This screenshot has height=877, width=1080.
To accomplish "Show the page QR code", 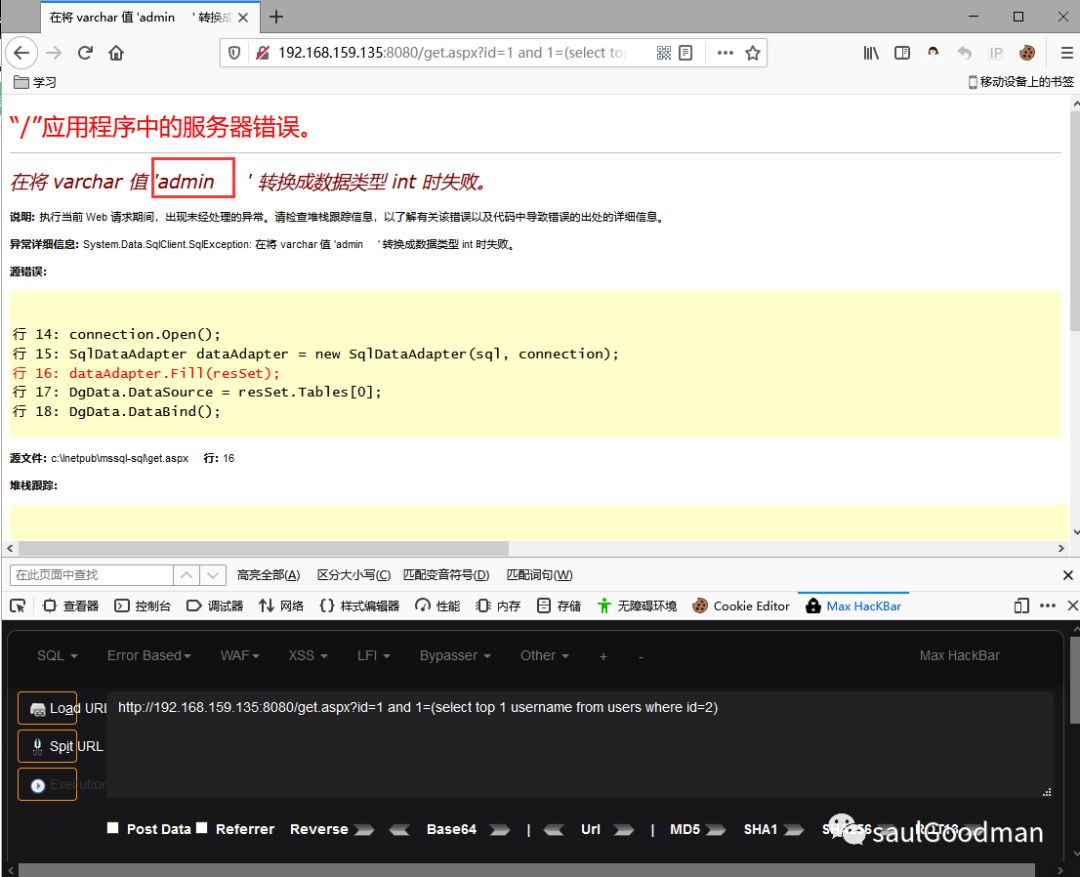I will (x=663, y=53).
